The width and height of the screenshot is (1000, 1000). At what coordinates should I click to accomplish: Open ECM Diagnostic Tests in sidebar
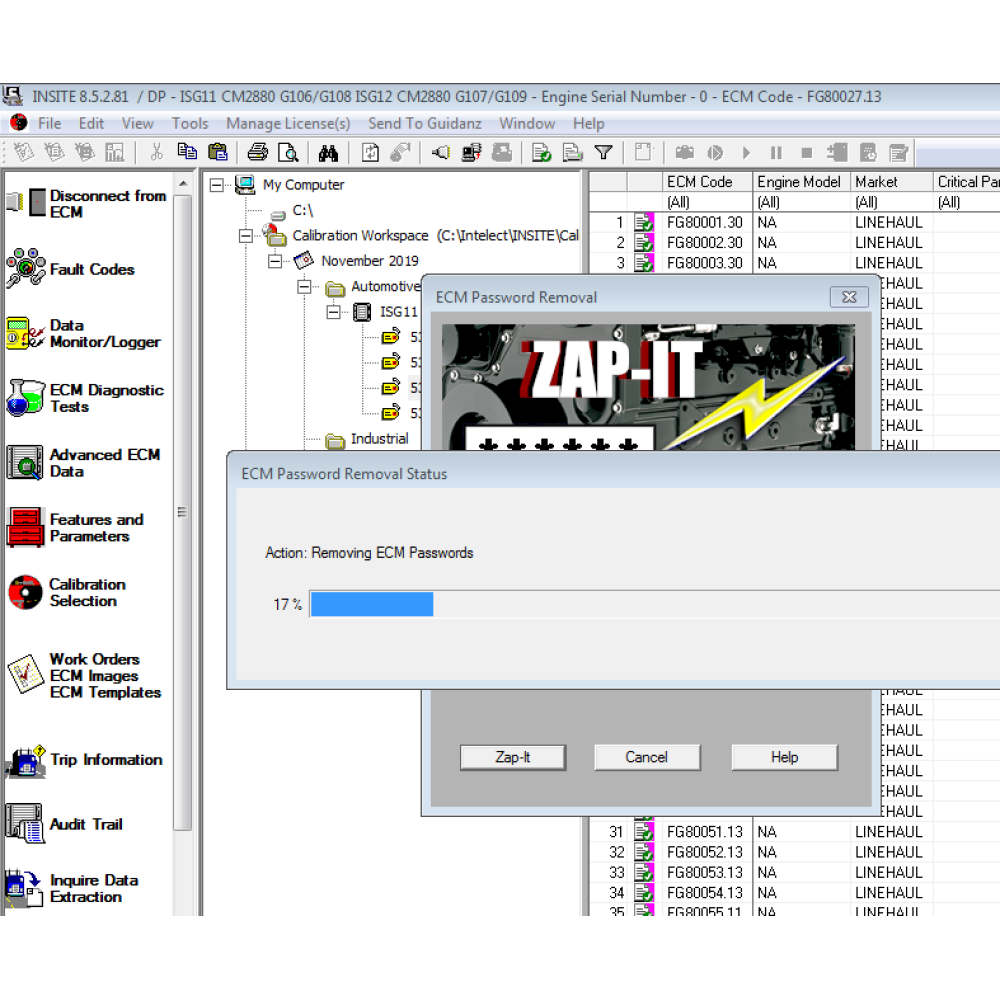85,398
